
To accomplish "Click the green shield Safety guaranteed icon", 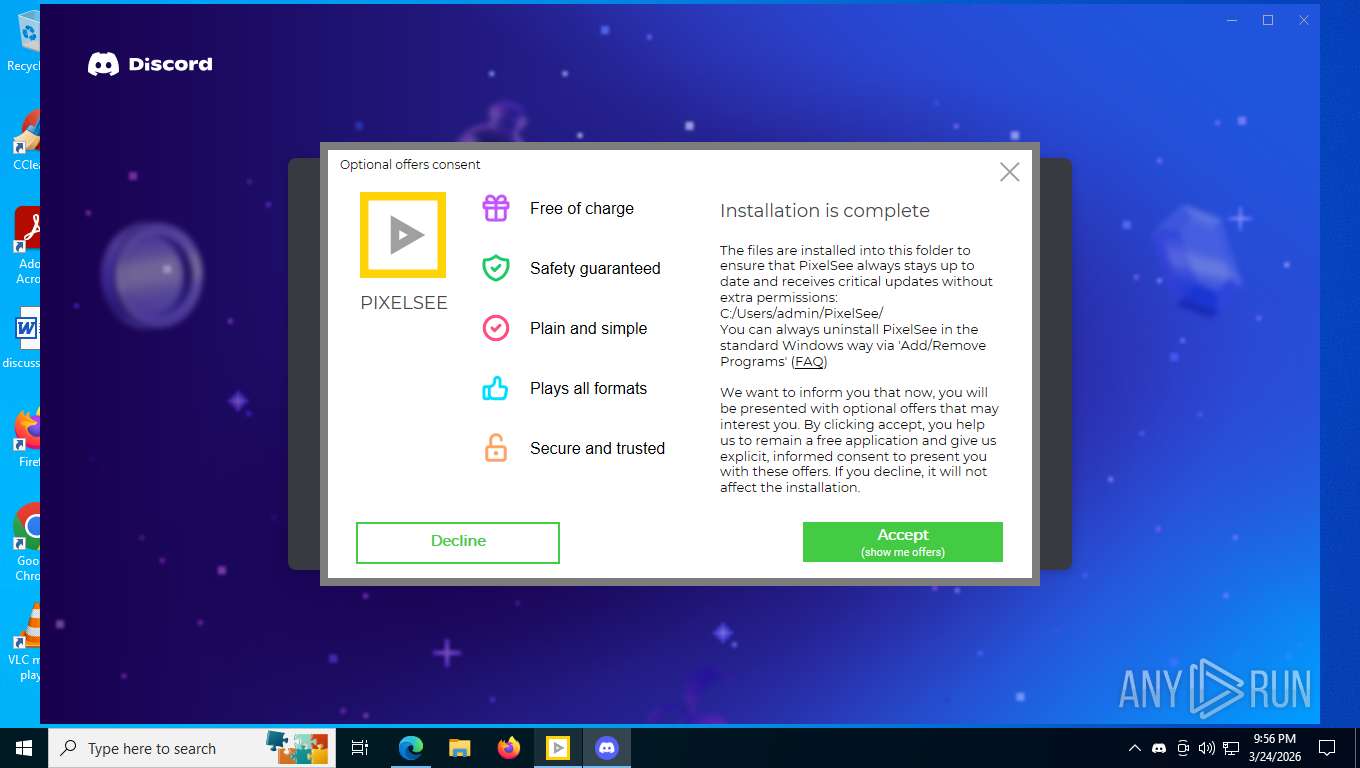I will point(496,268).
